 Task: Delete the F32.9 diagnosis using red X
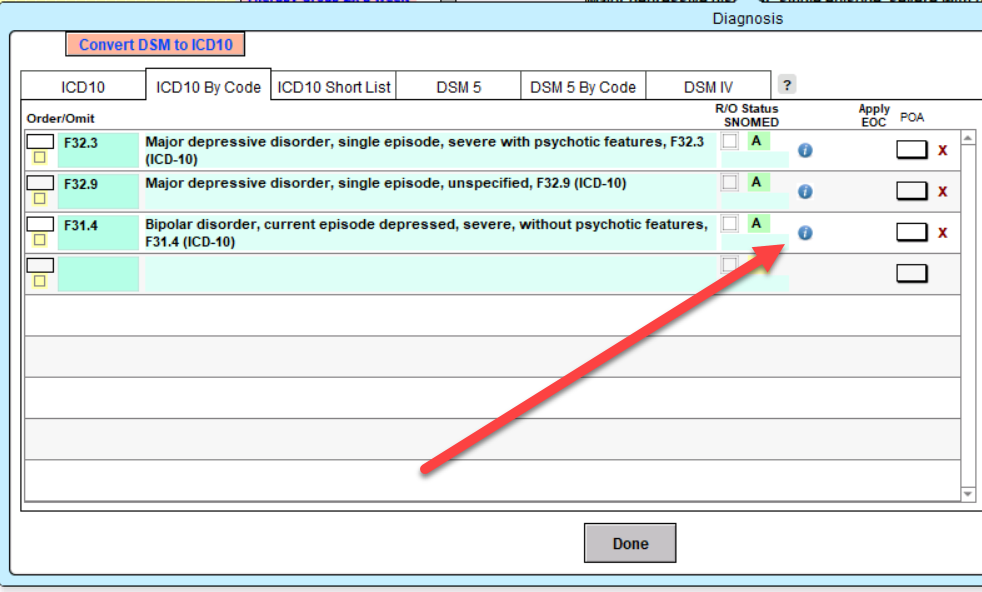coord(942,191)
